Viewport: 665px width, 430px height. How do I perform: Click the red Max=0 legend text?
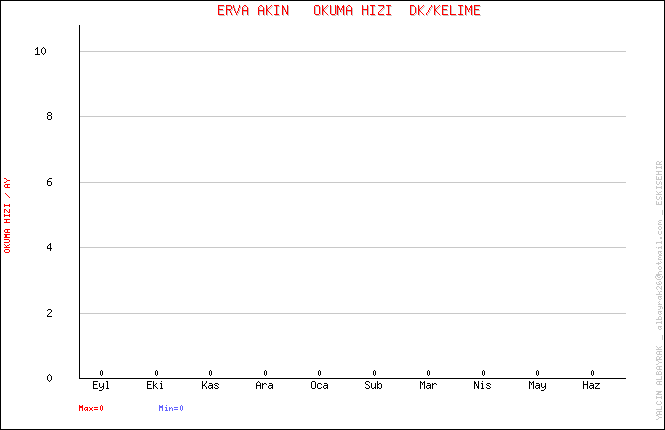[91, 408]
